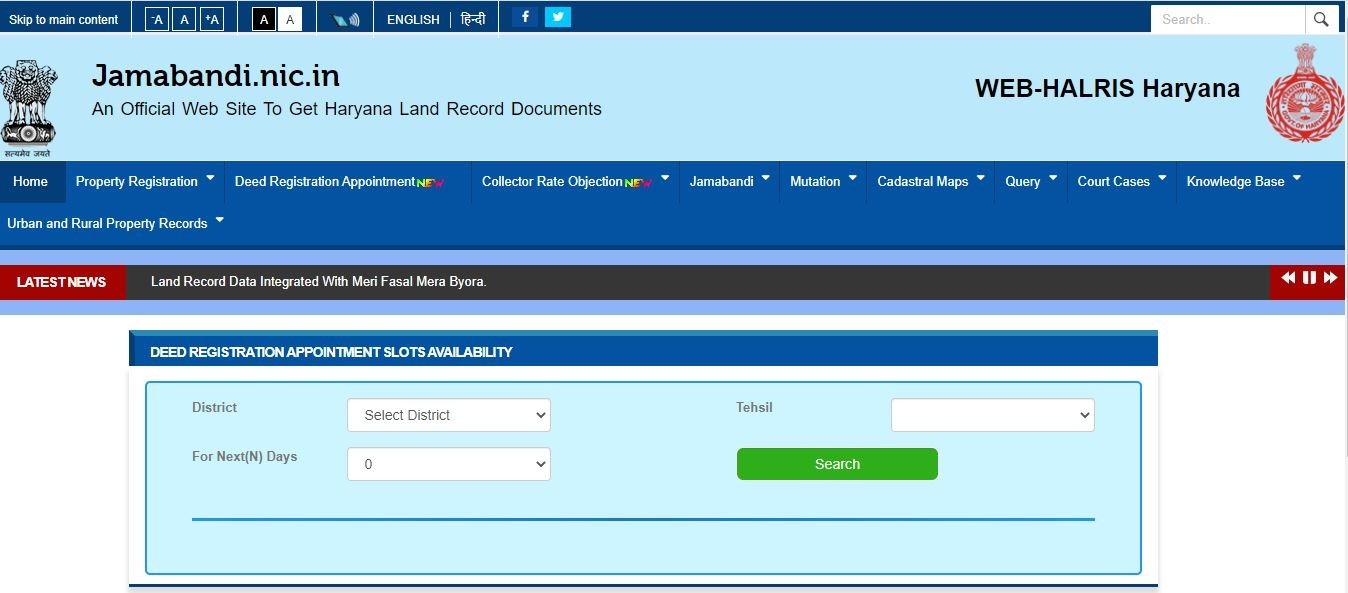Activate the screen reader speaker icon
Viewport: 1348px width, 593px height.
[344, 17]
